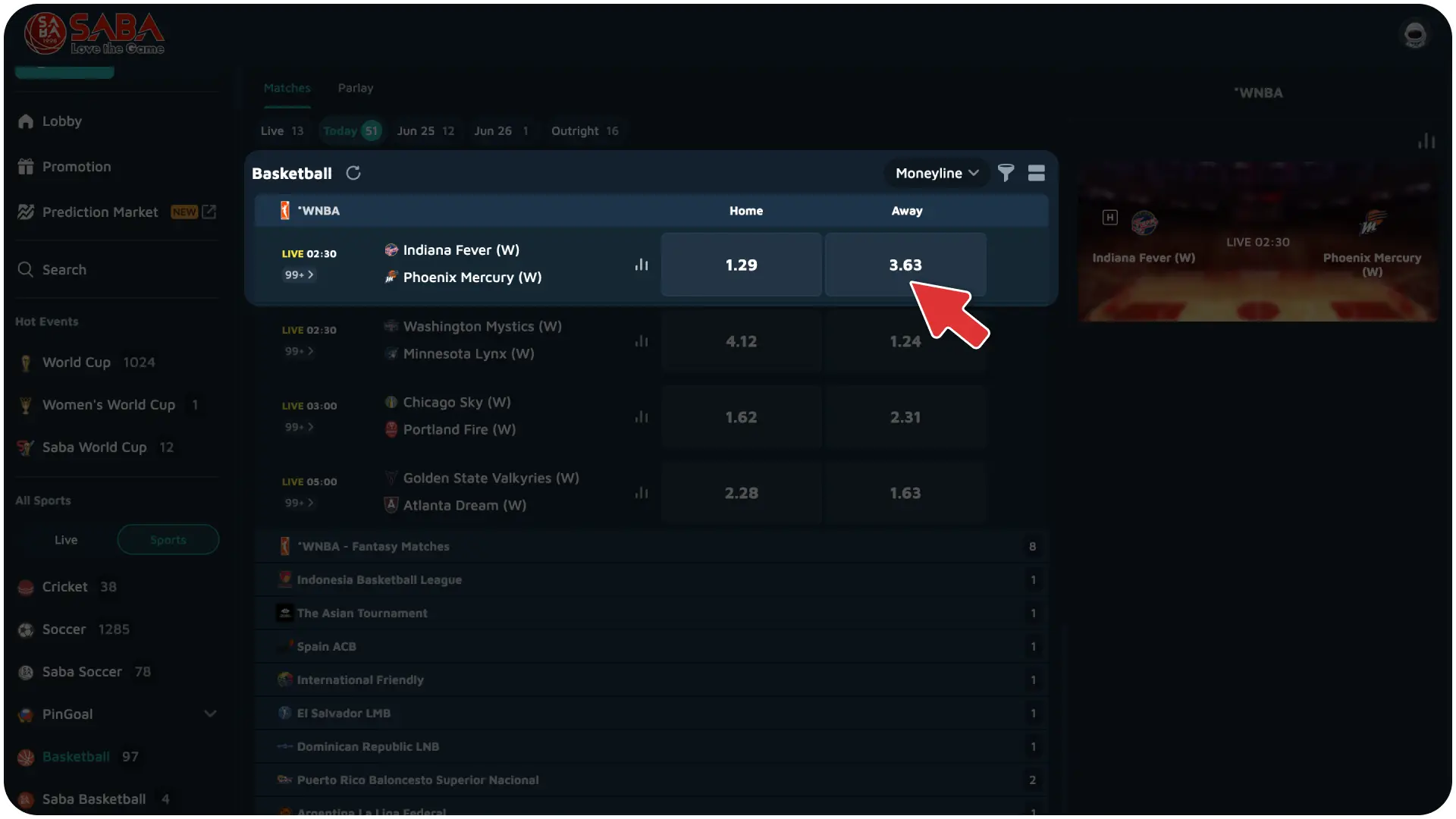Open stats for Chicago Sky match
1456x819 pixels.
click(642, 417)
